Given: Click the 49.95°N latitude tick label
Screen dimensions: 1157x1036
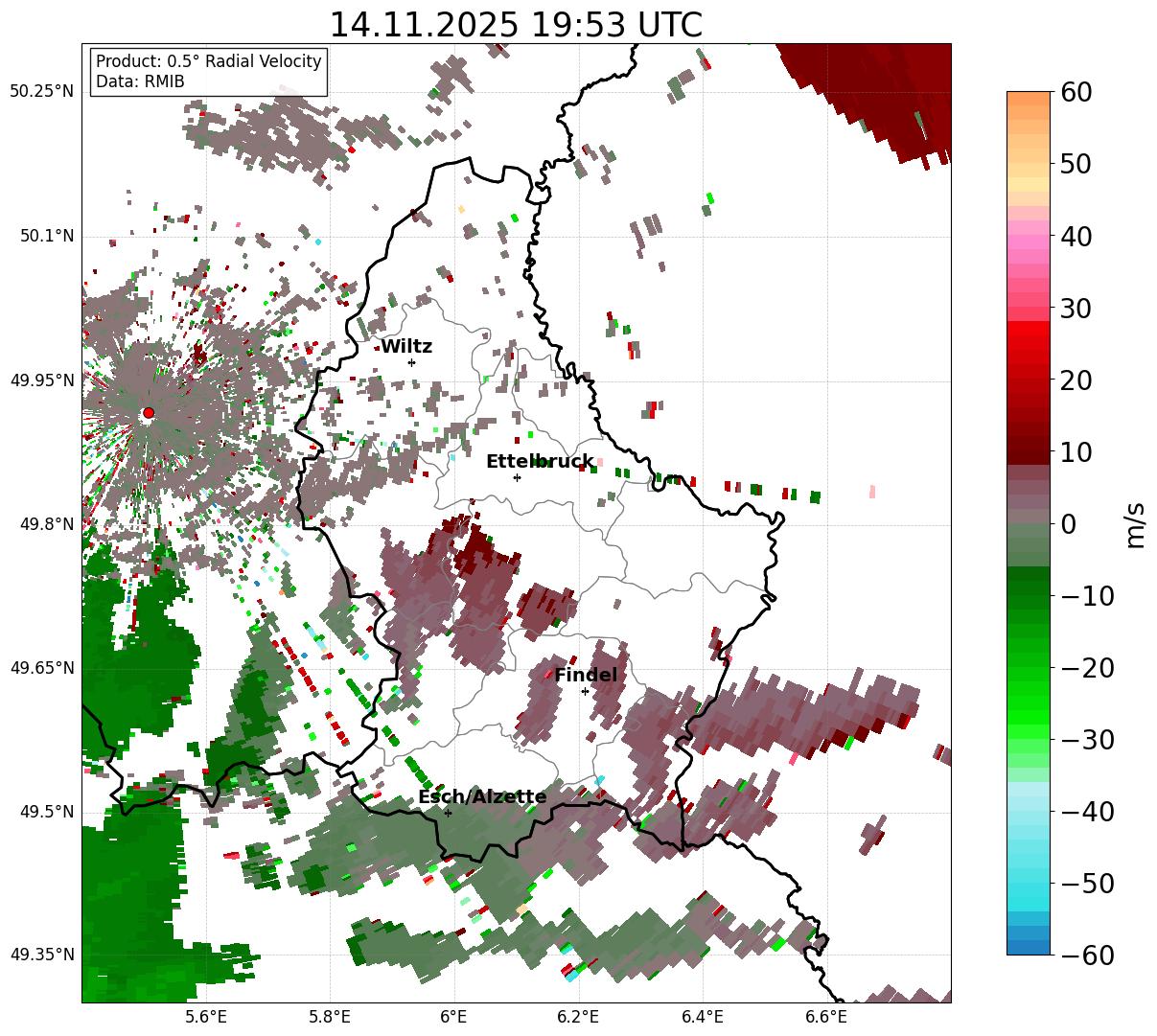Looking at the screenshot, I should pyautogui.click(x=41, y=380).
